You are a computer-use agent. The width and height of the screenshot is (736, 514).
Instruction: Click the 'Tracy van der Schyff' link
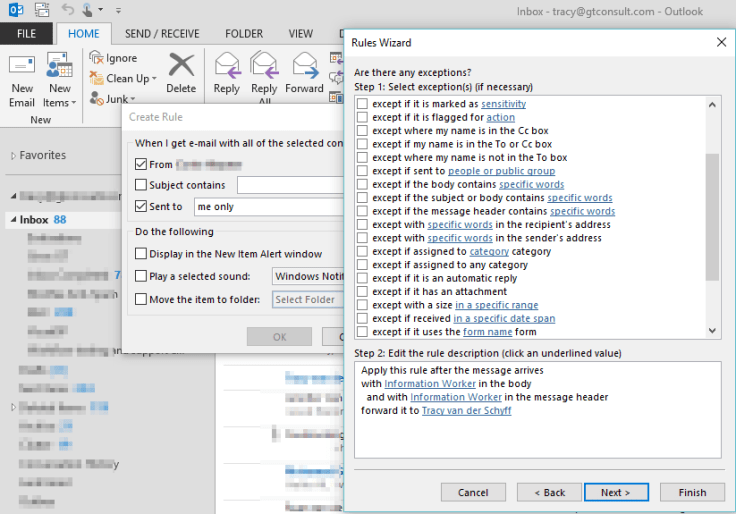tap(467, 411)
